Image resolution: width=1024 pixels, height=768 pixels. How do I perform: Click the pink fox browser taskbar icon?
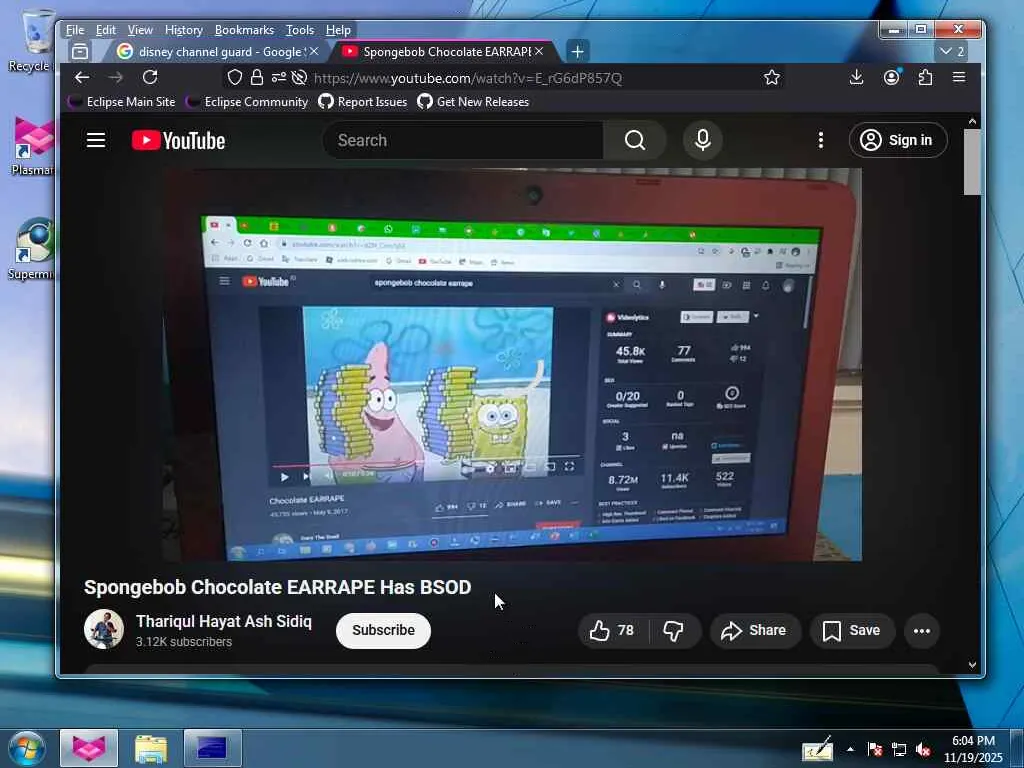coord(89,748)
